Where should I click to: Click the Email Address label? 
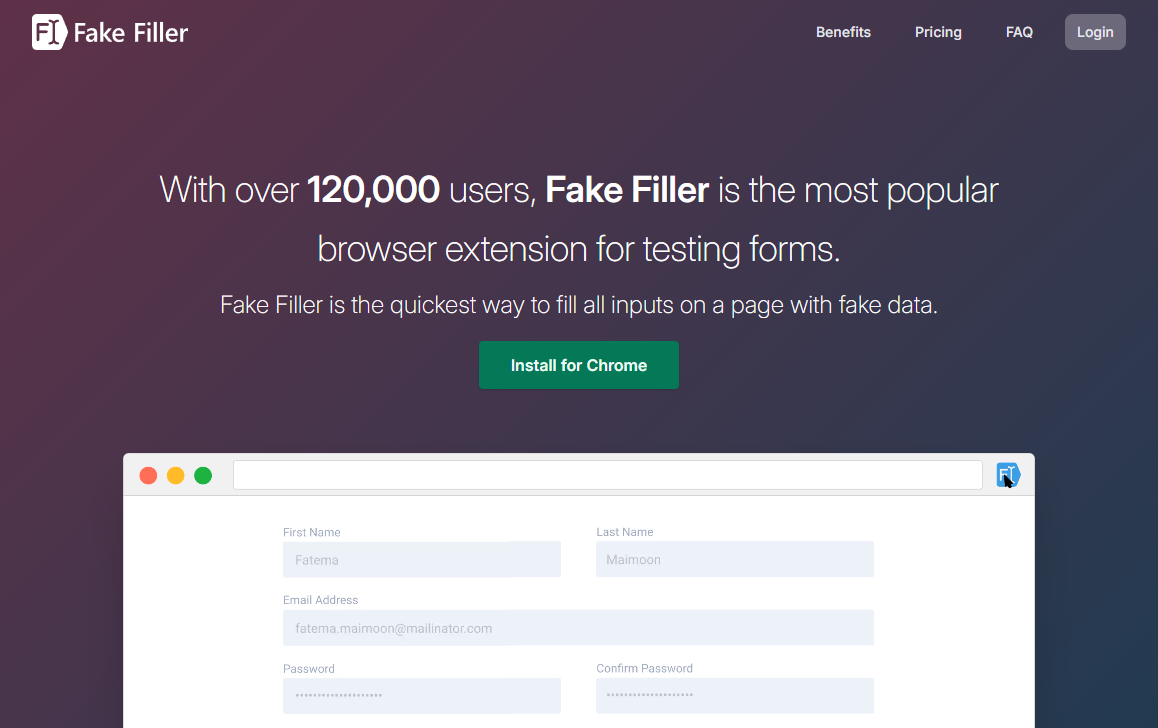tap(320, 600)
